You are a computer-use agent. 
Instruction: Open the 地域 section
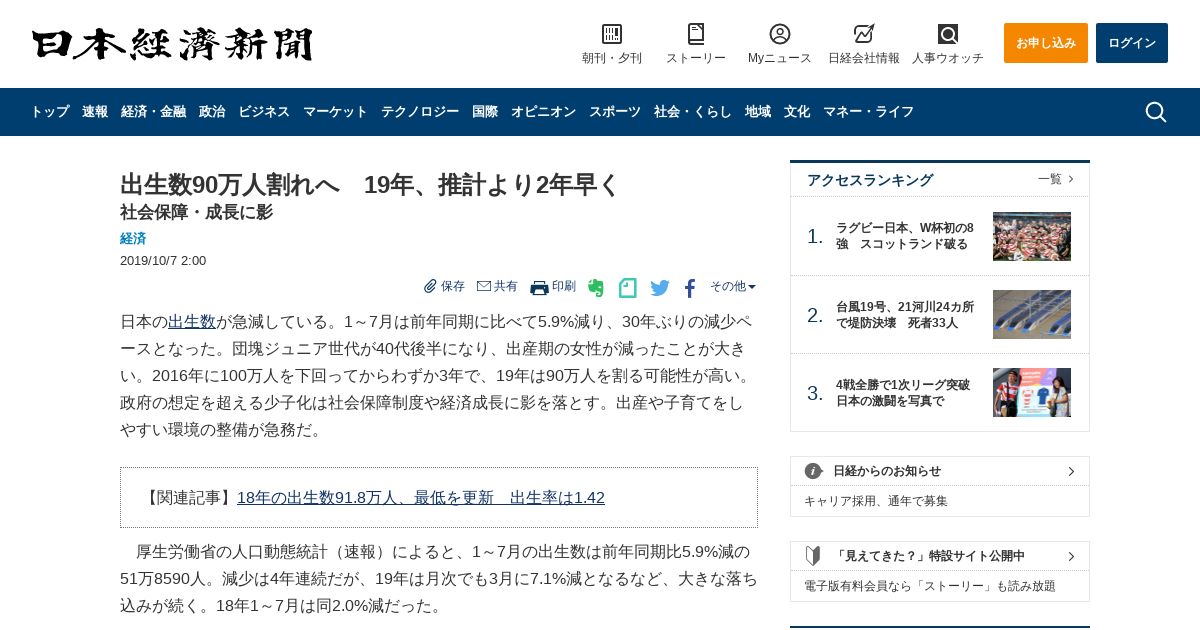click(758, 112)
